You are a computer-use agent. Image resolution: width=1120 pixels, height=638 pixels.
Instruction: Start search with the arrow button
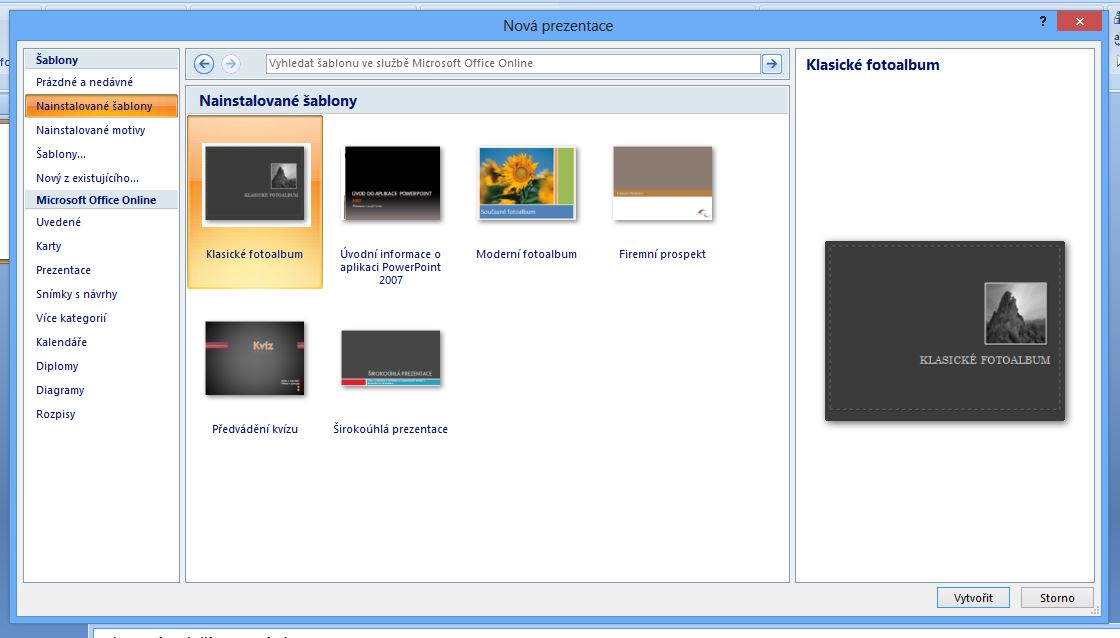coord(771,64)
